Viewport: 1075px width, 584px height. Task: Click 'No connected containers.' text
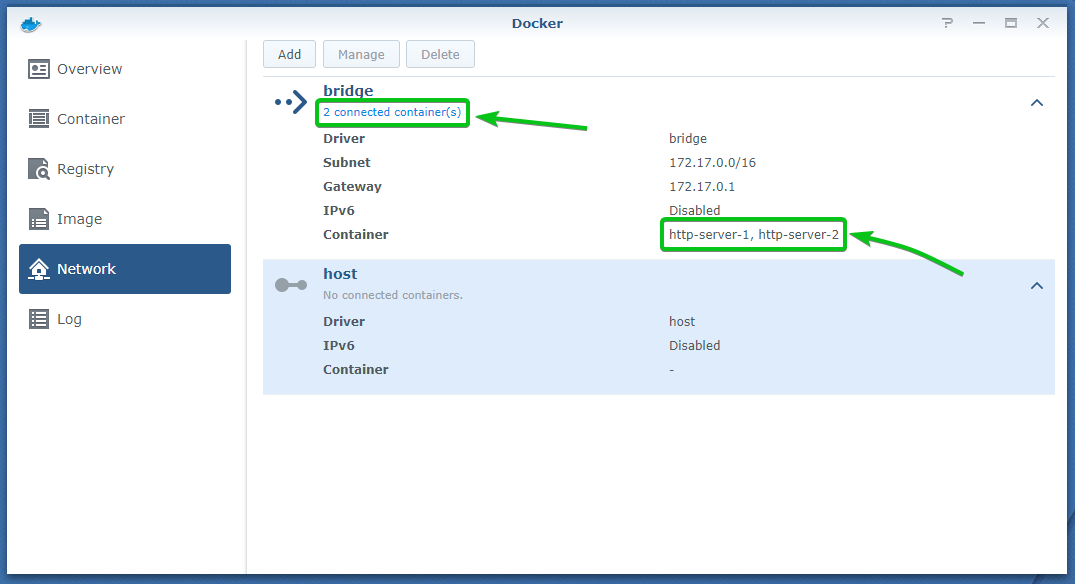click(393, 295)
